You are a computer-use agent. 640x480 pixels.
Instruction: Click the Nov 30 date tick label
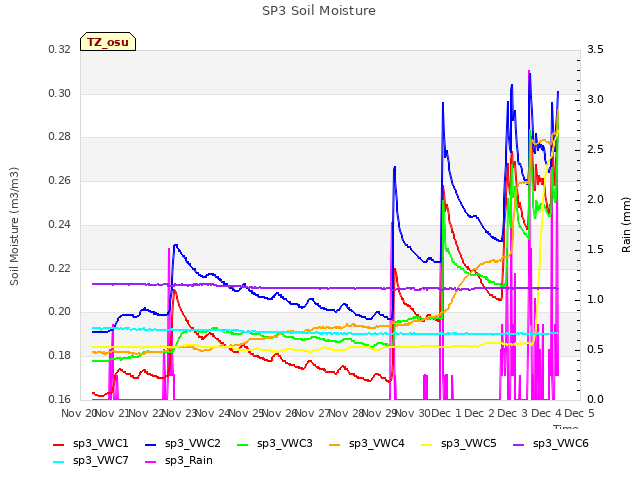(413, 413)
